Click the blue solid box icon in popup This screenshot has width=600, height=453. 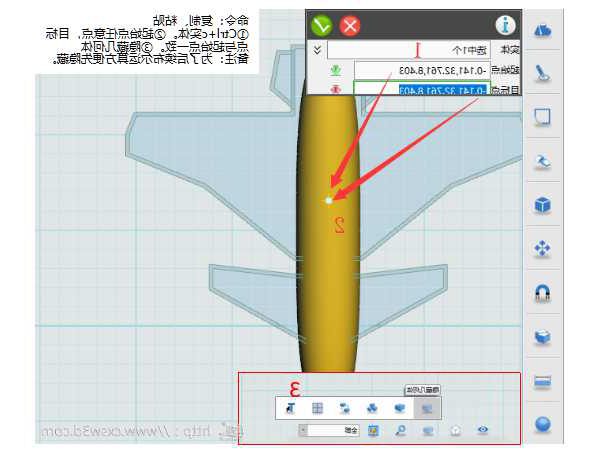click(x=399, y=409)
